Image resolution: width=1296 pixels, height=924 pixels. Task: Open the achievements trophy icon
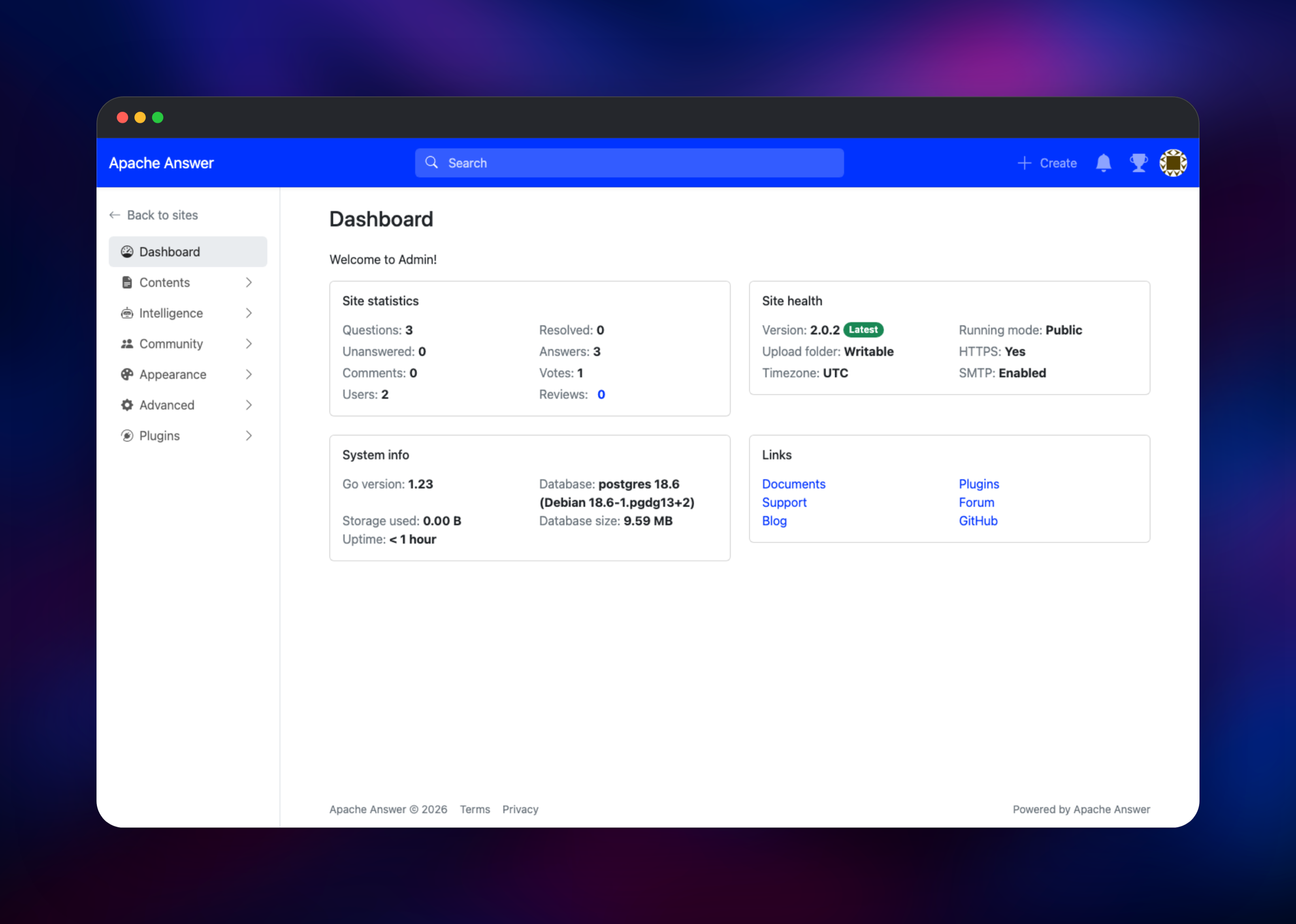pos(1138,163)
